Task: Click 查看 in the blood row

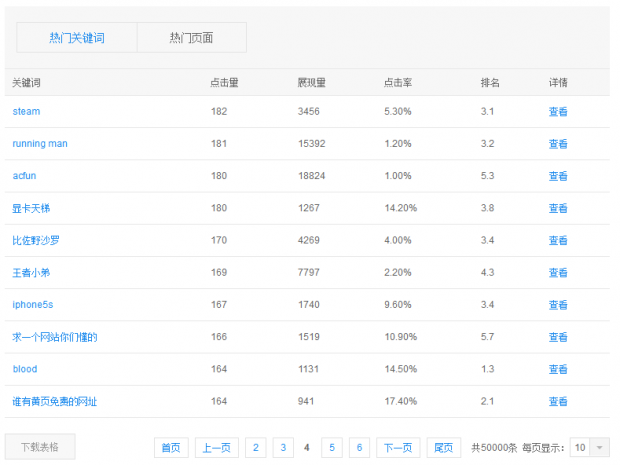Action: [x=558, y=369]
